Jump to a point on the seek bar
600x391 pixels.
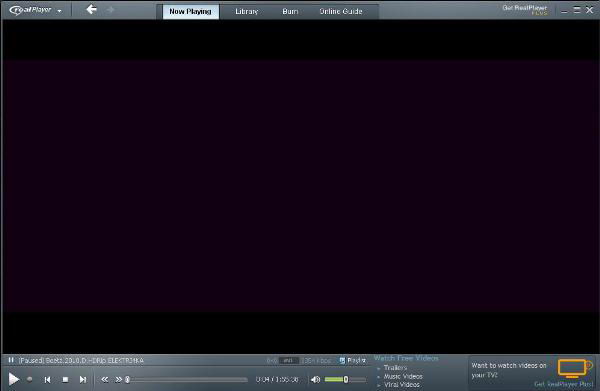(189, 380)
